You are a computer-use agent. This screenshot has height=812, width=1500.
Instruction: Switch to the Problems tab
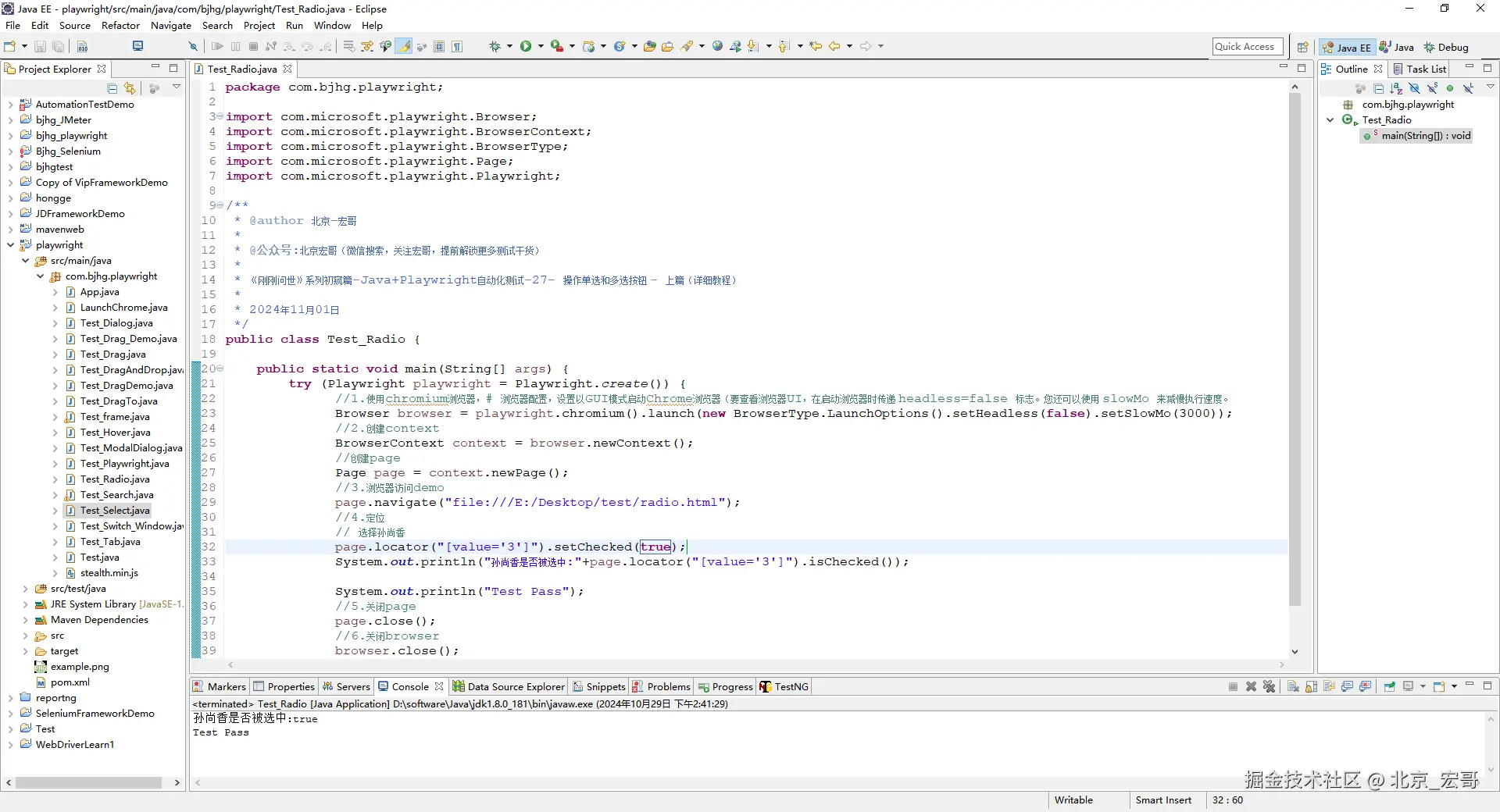(661, 687)
